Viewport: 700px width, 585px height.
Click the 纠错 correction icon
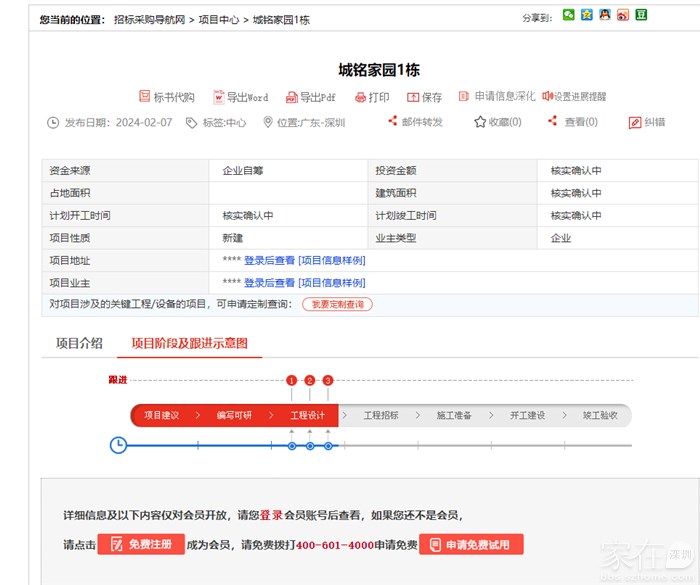(x=635, y=122)
